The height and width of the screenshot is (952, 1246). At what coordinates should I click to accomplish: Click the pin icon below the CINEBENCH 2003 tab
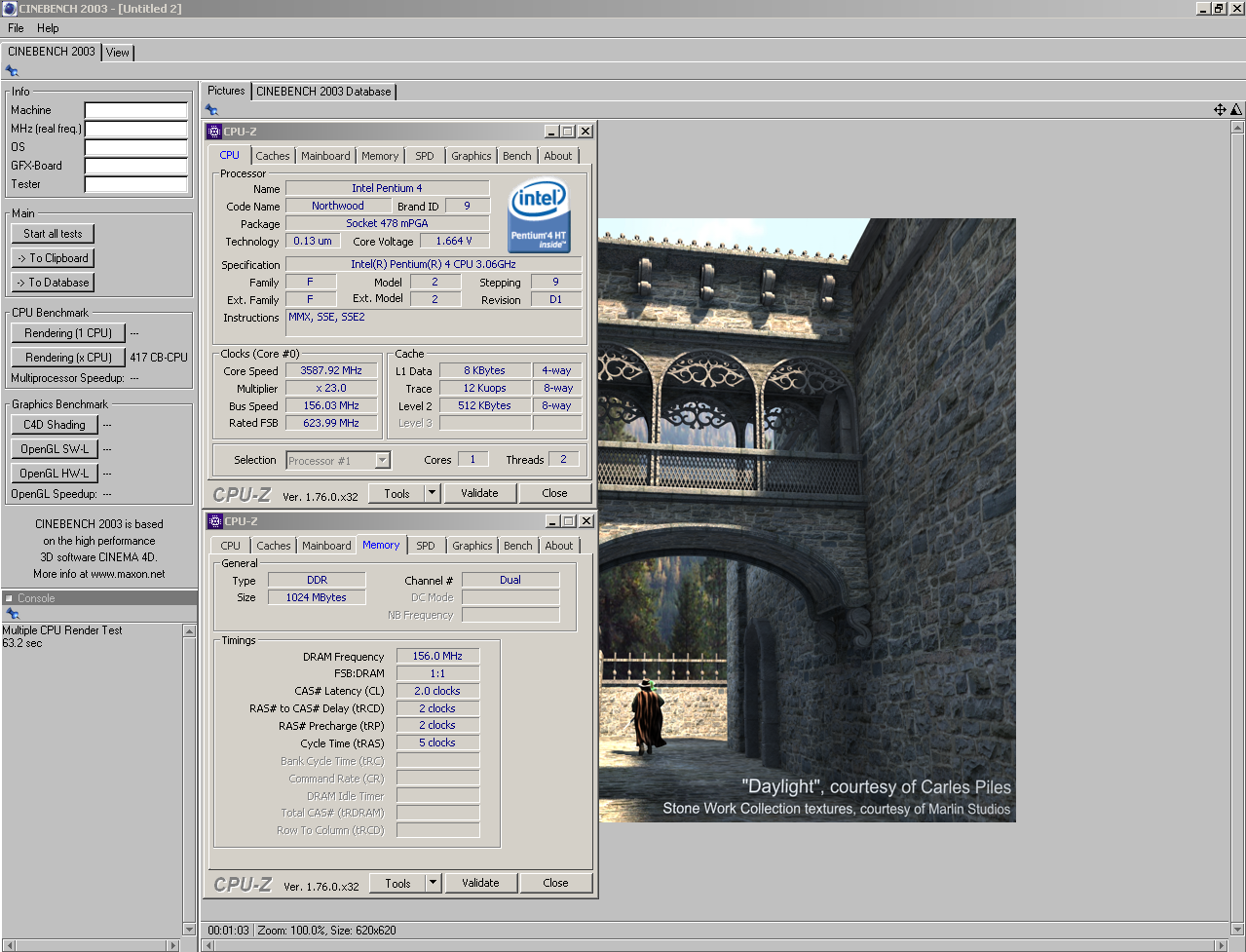click(12, 71)
